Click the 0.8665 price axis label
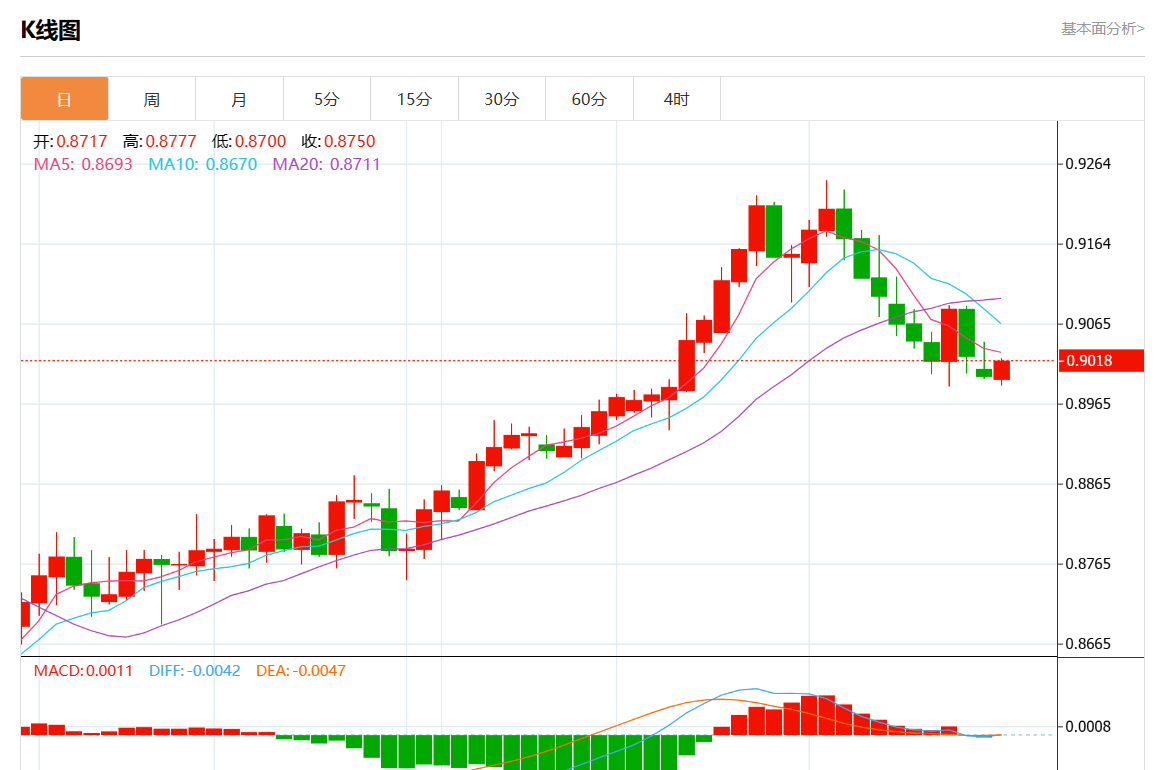The width and height of the screenshot is (1173, 770). tap(1088, 644)
